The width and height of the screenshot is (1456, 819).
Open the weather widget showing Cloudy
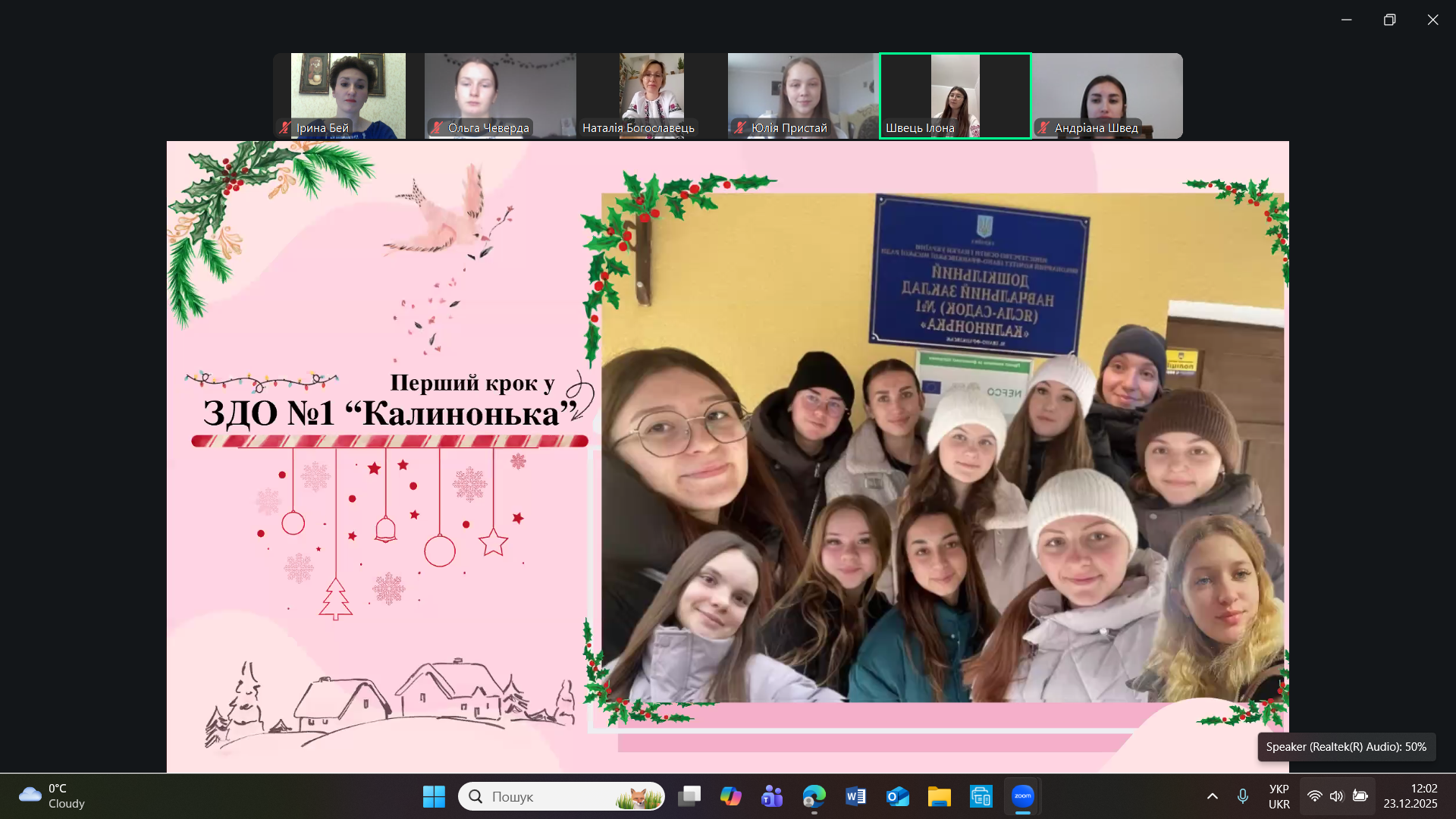coord(52,796)
